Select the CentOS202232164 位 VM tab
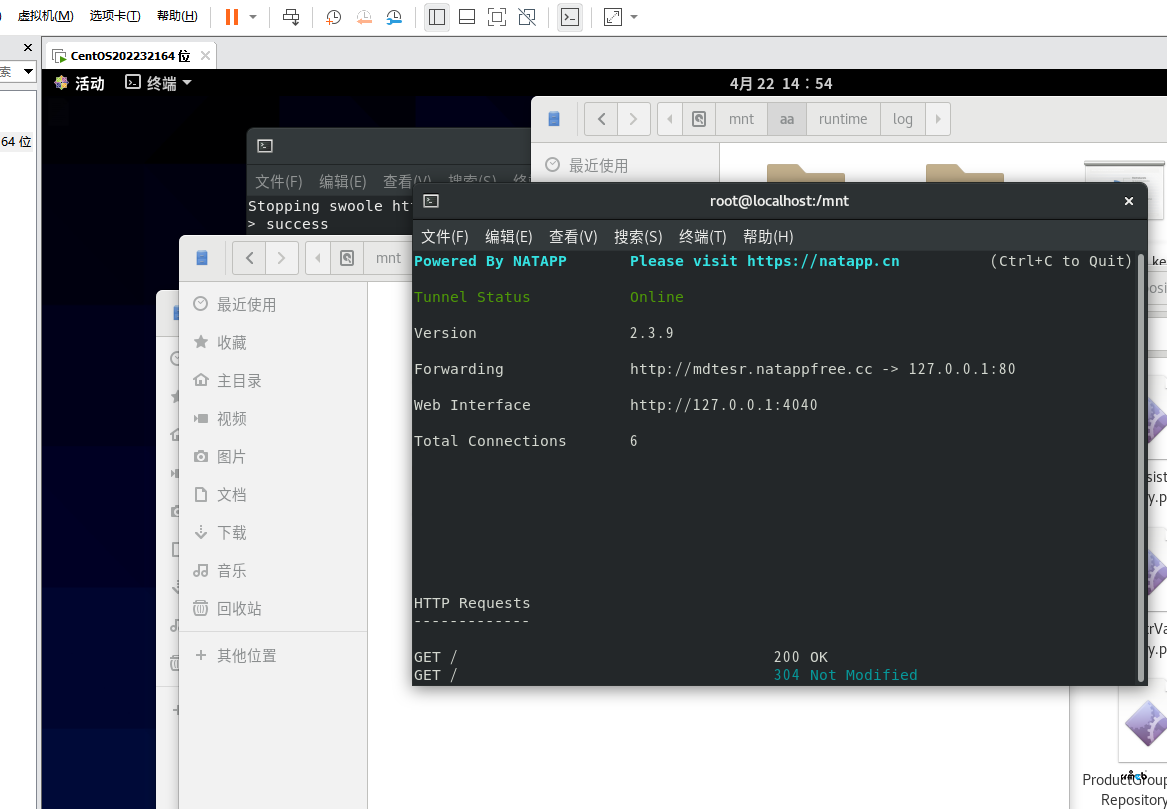 pos(130,56)
